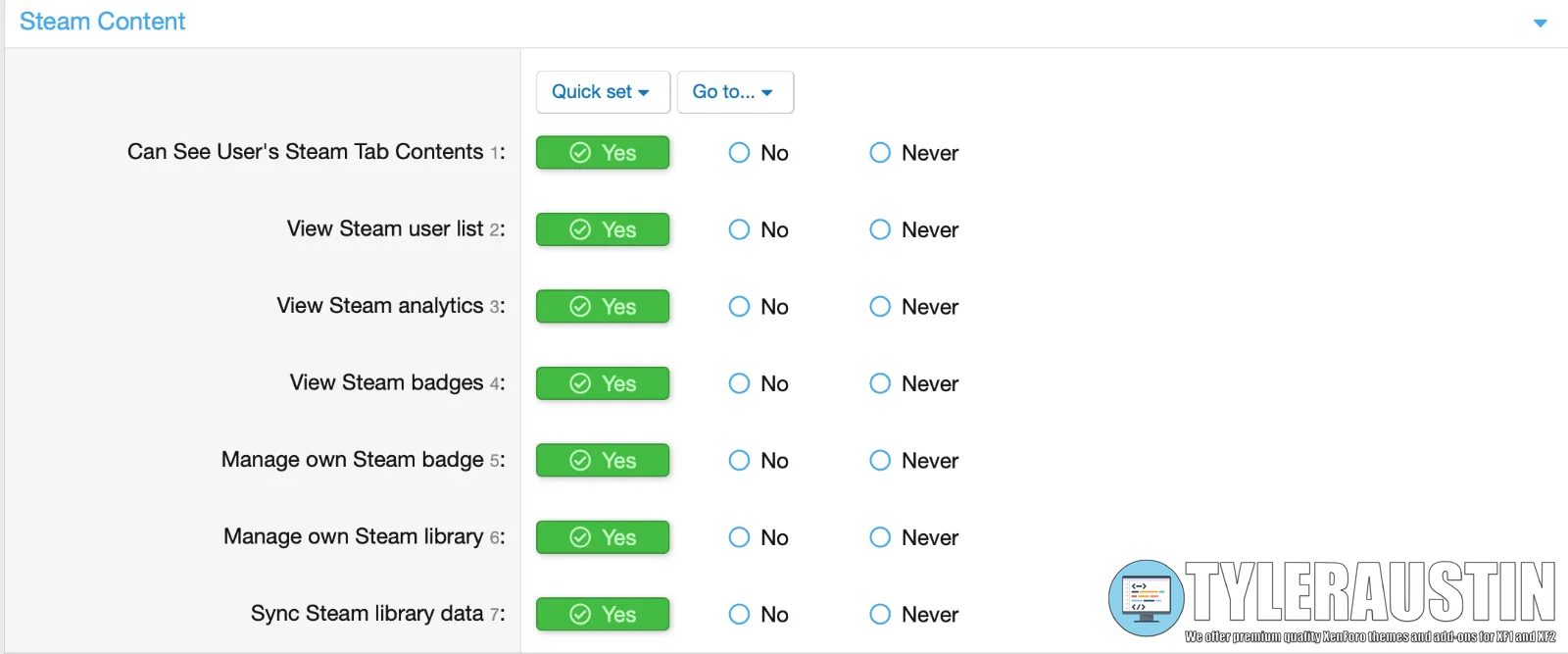Screen dimensions: 1568x654
Task: Click the Steam Content section heading
Action: (x=102, y=22)
